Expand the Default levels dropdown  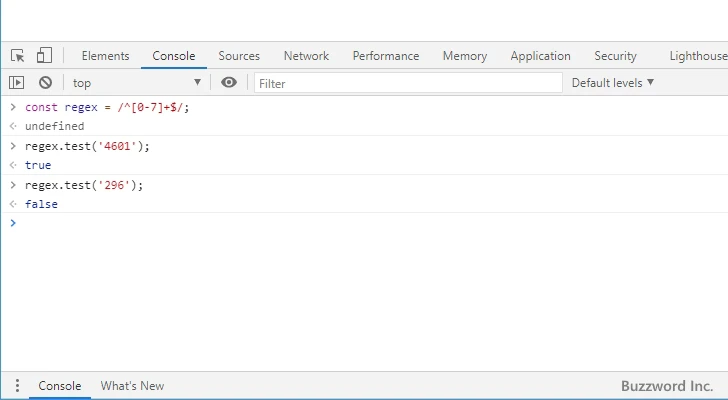(612, 83)
